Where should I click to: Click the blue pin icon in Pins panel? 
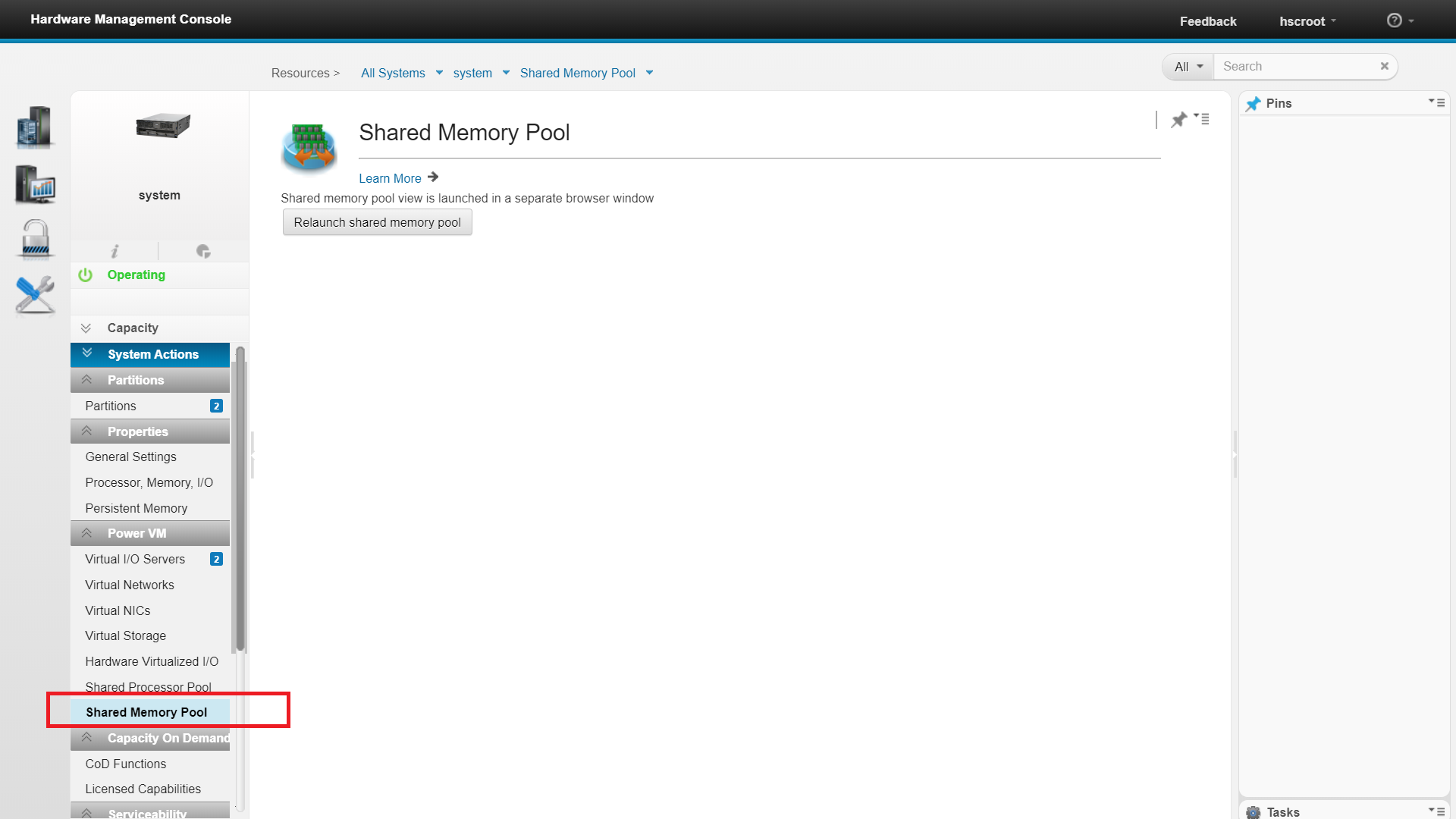point(1254,104)
